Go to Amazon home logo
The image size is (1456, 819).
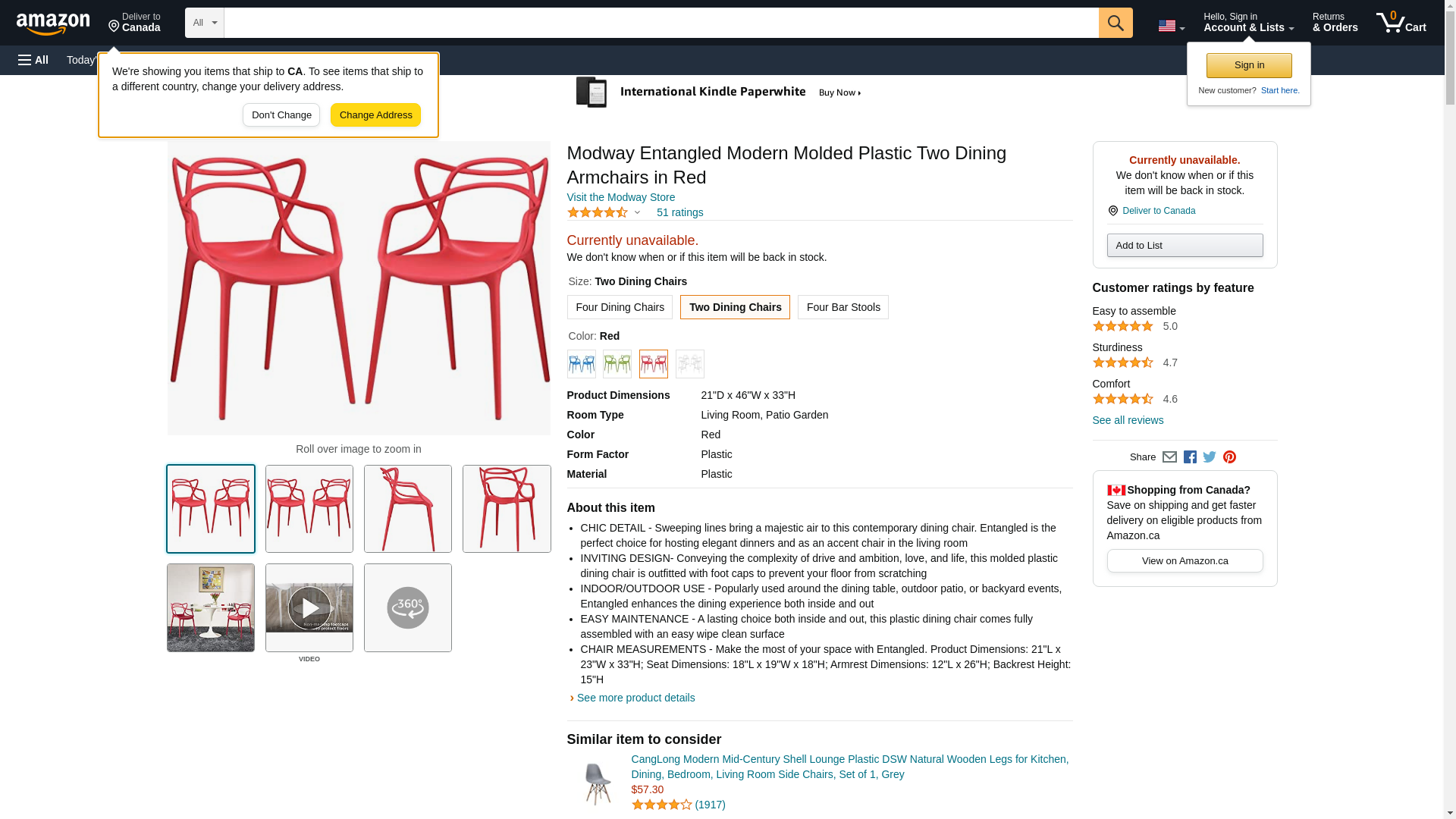[53, 24]
